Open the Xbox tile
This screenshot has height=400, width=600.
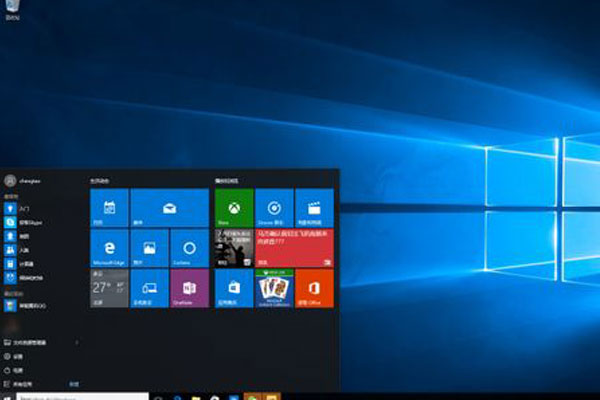coord(234,208)
